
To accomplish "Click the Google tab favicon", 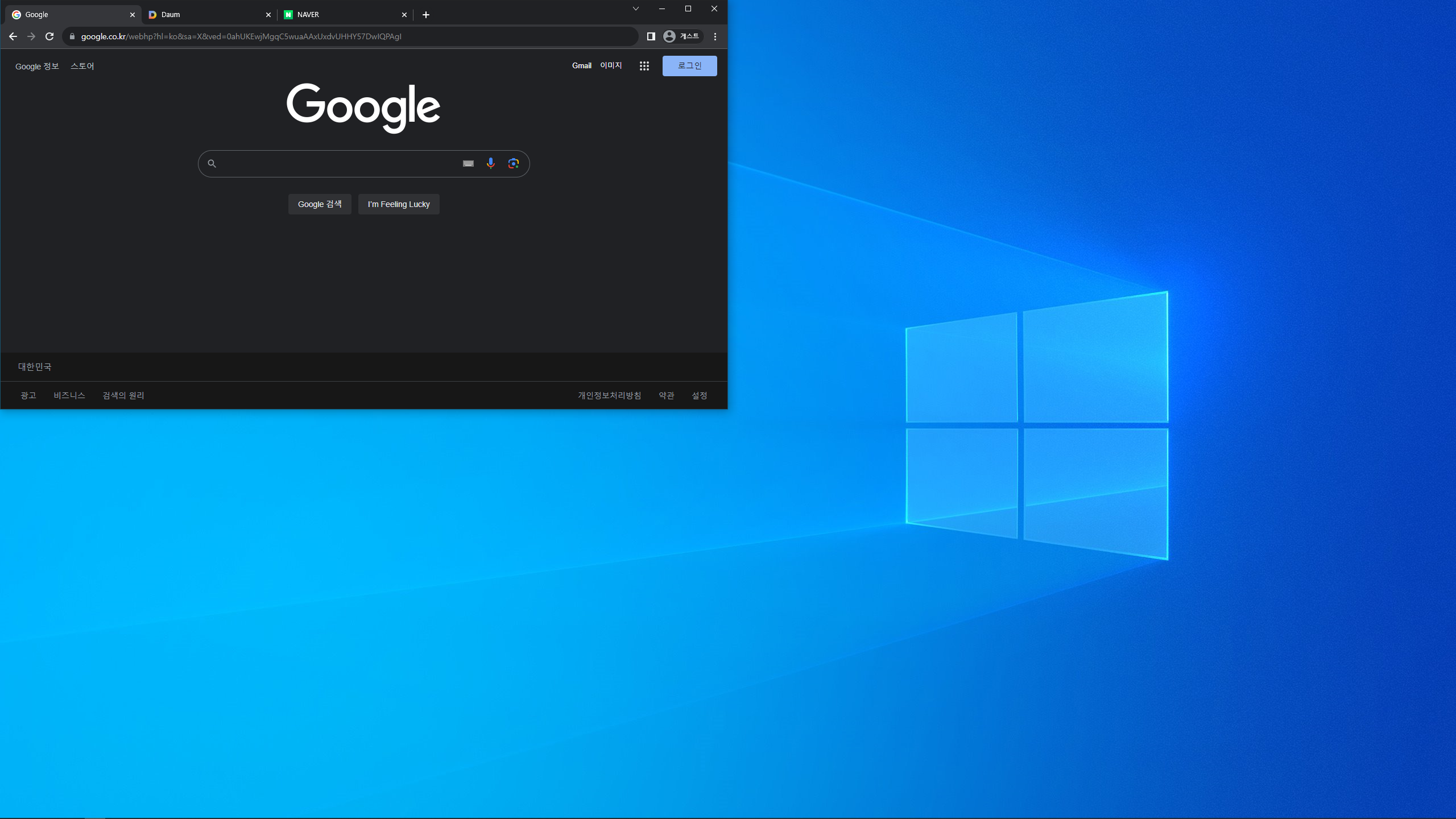I will 16,15.
